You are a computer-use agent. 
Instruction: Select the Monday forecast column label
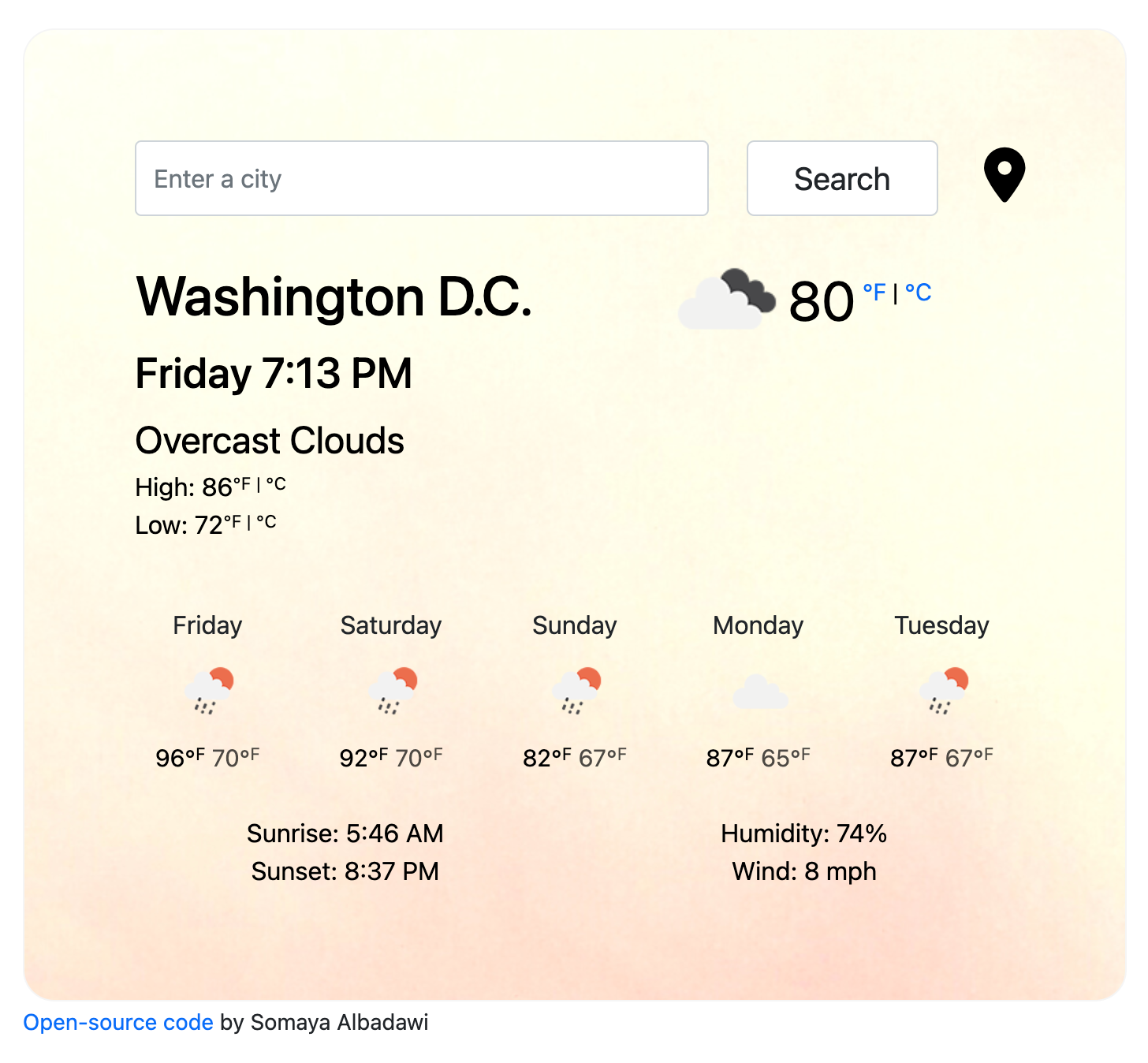757,625
